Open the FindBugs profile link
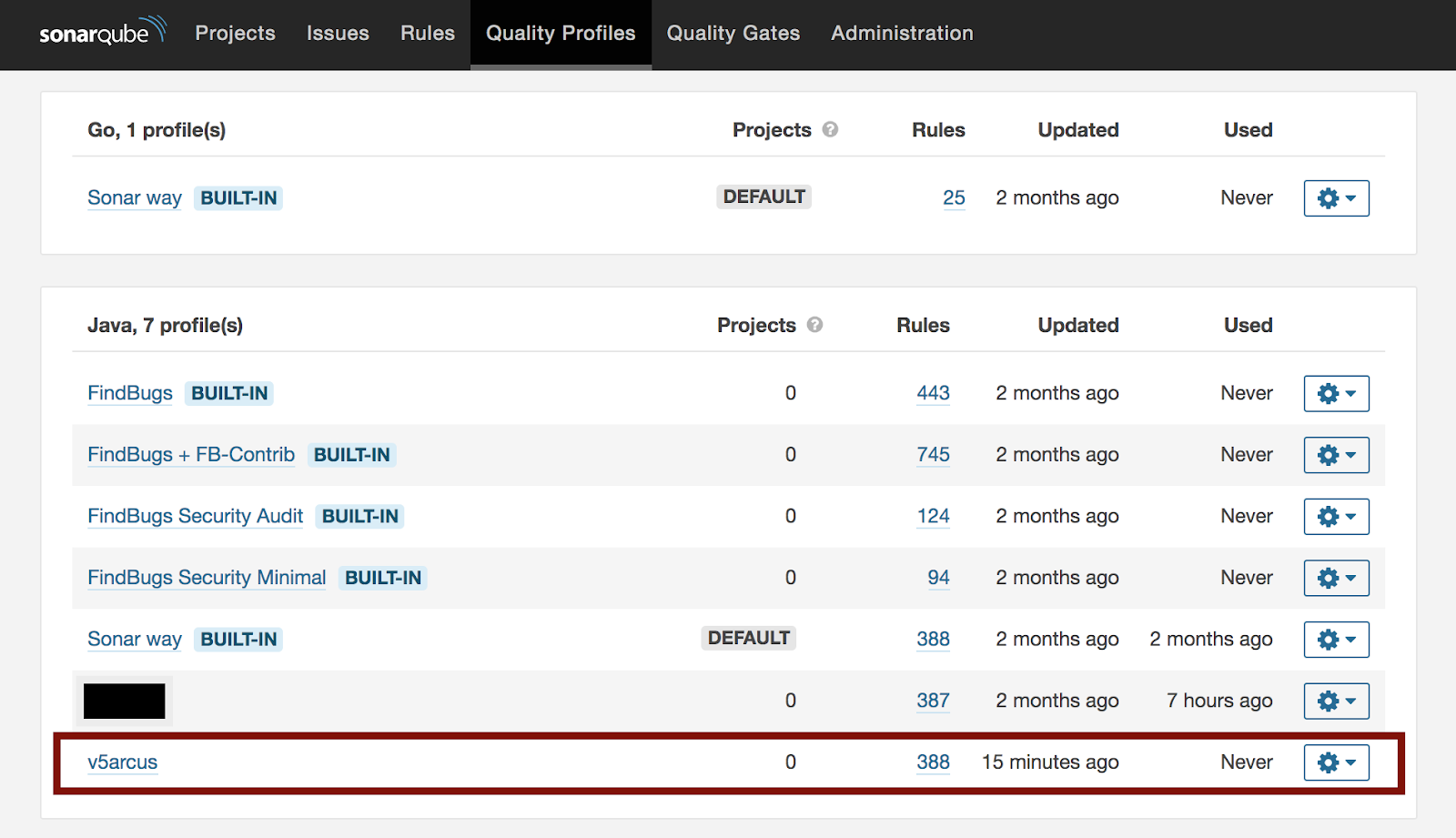 pyautogui.click(x=130, y=393)
